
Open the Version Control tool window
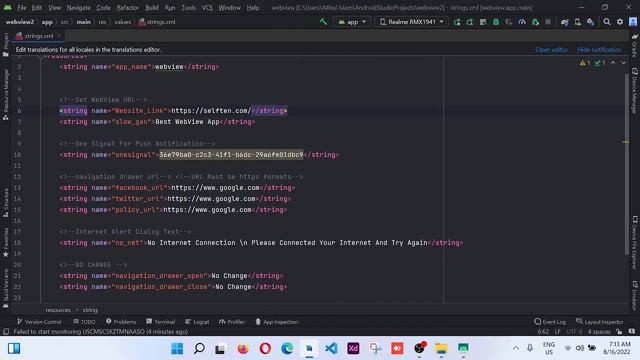39,322
